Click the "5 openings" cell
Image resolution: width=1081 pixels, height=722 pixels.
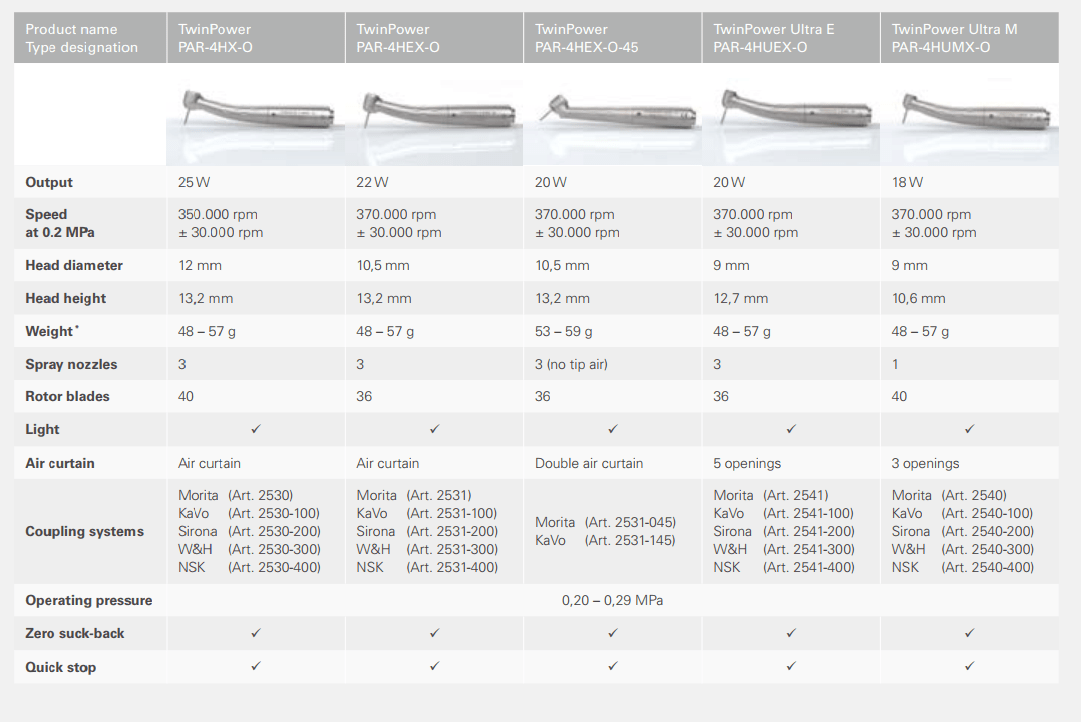pos(747,463)
